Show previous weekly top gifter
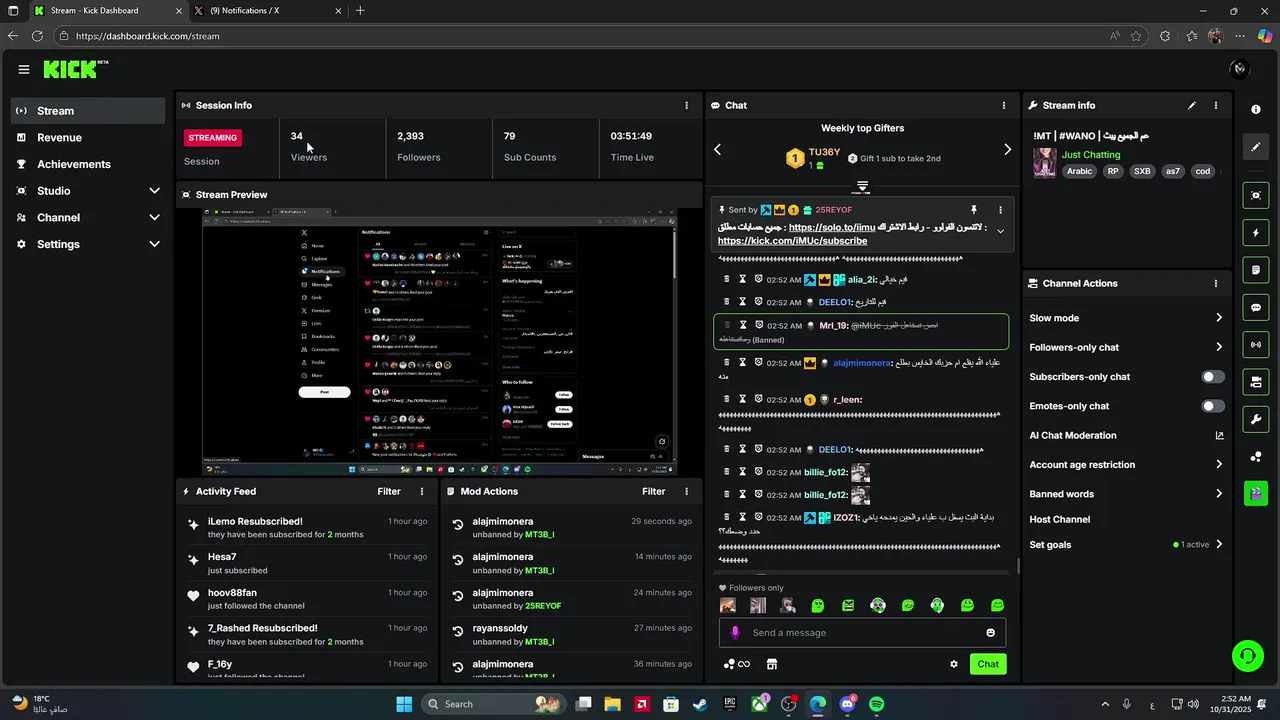Viewport: 1280px width, 720px height. [x=717, y=150]
